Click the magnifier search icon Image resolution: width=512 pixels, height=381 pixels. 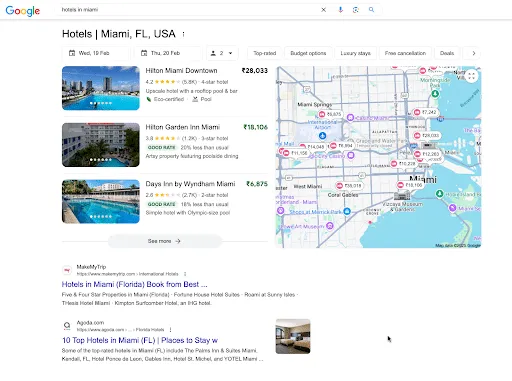coord(371,10)
